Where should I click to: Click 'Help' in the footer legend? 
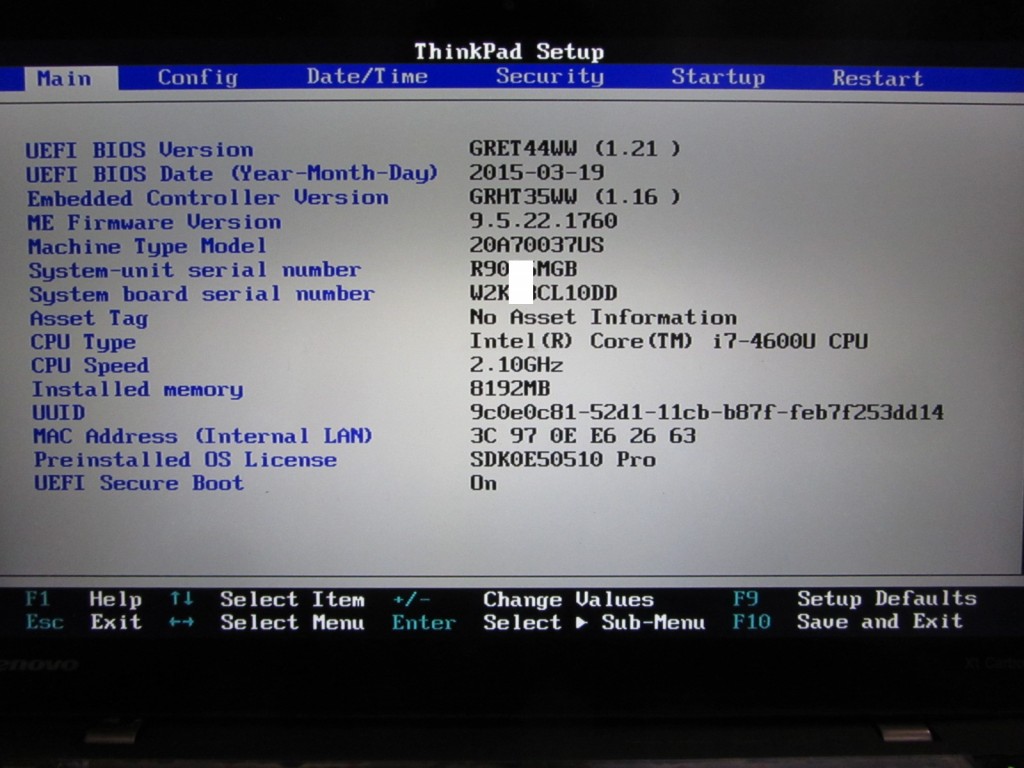click(x=116, y=599)
